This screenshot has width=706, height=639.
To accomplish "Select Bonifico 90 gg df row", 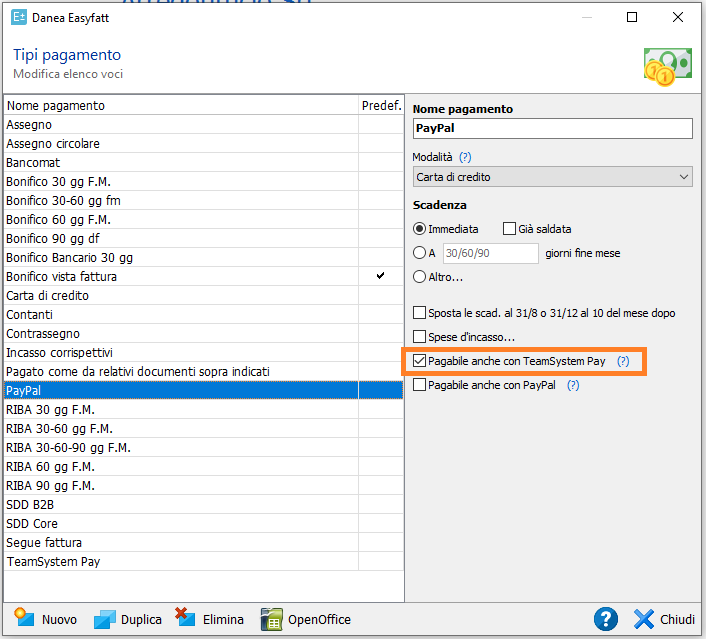I will click(x=204, y=238).
